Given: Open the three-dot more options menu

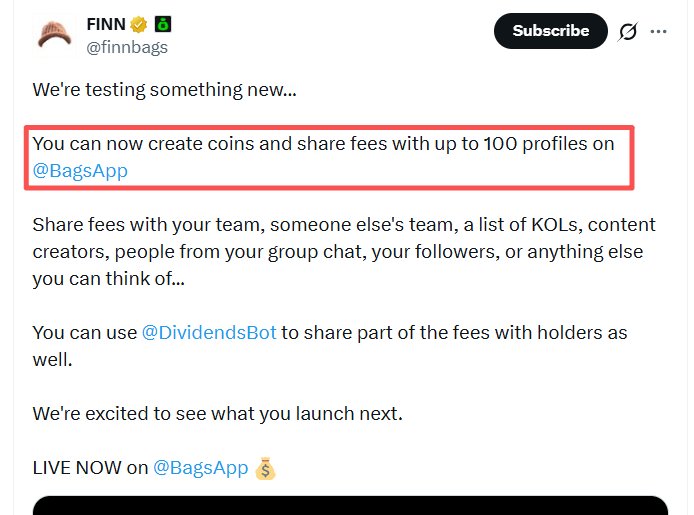Looking at the screenshot, I should pos(658,31).
